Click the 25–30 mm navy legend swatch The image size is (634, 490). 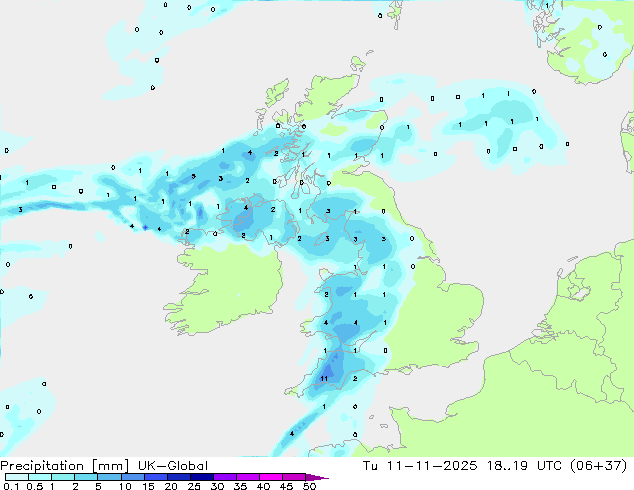coord(202,477)
